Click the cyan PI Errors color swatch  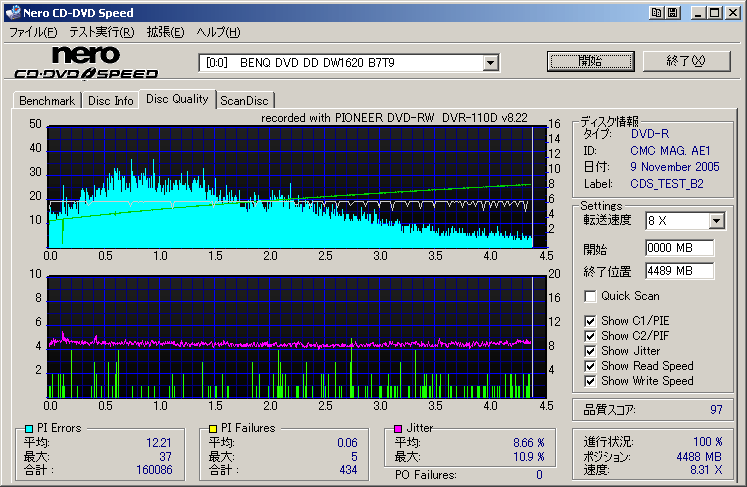29,429
